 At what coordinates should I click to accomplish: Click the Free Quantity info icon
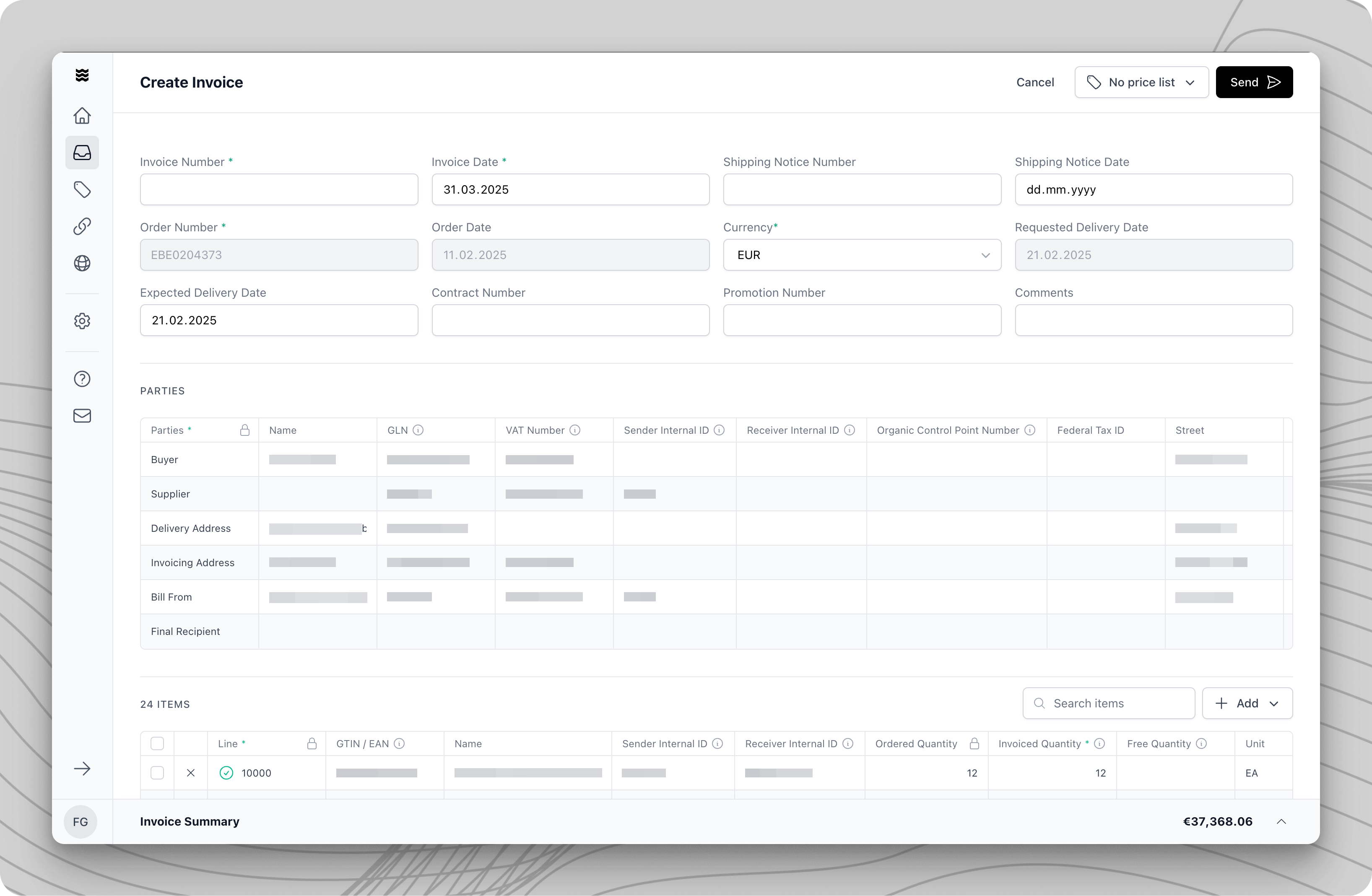(1201, 744)
